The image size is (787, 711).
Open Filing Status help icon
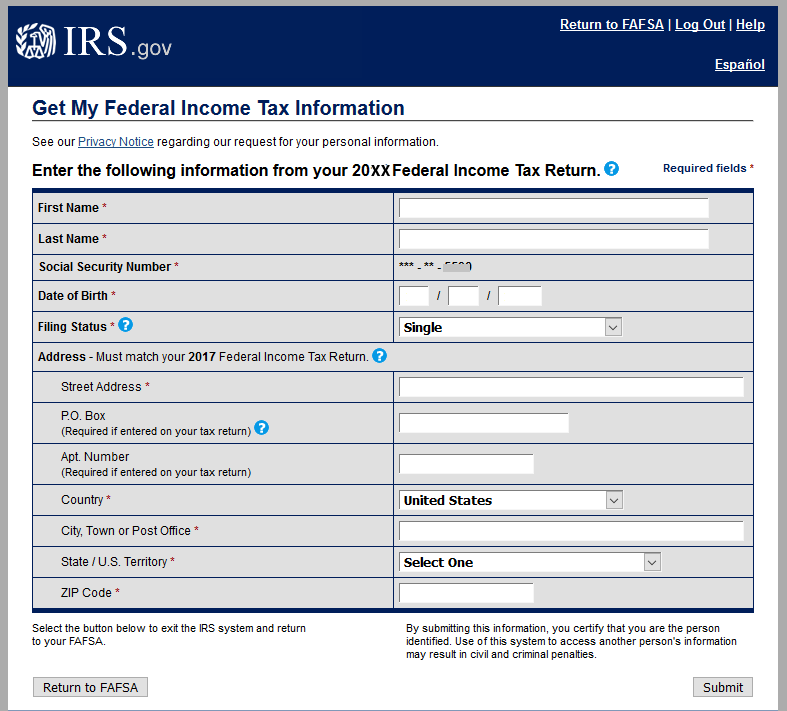click(x=125, y=325)
